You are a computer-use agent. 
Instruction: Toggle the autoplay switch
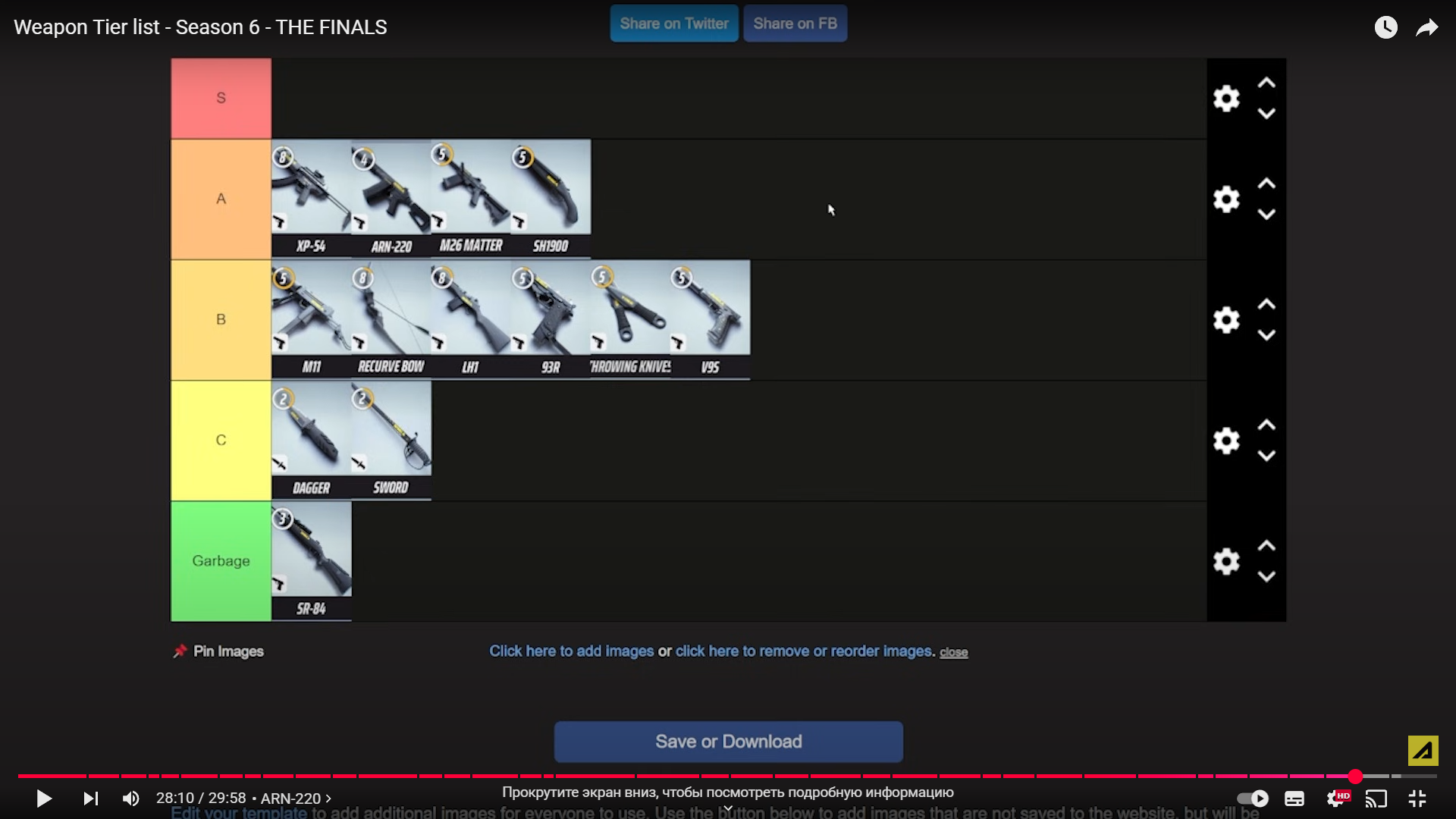pos(1252,799)
